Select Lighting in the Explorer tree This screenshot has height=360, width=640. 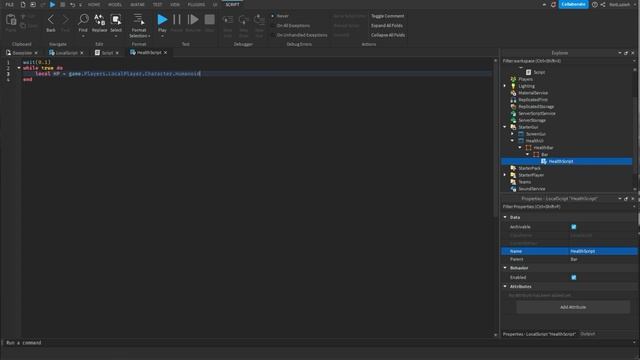coord(526,86)
